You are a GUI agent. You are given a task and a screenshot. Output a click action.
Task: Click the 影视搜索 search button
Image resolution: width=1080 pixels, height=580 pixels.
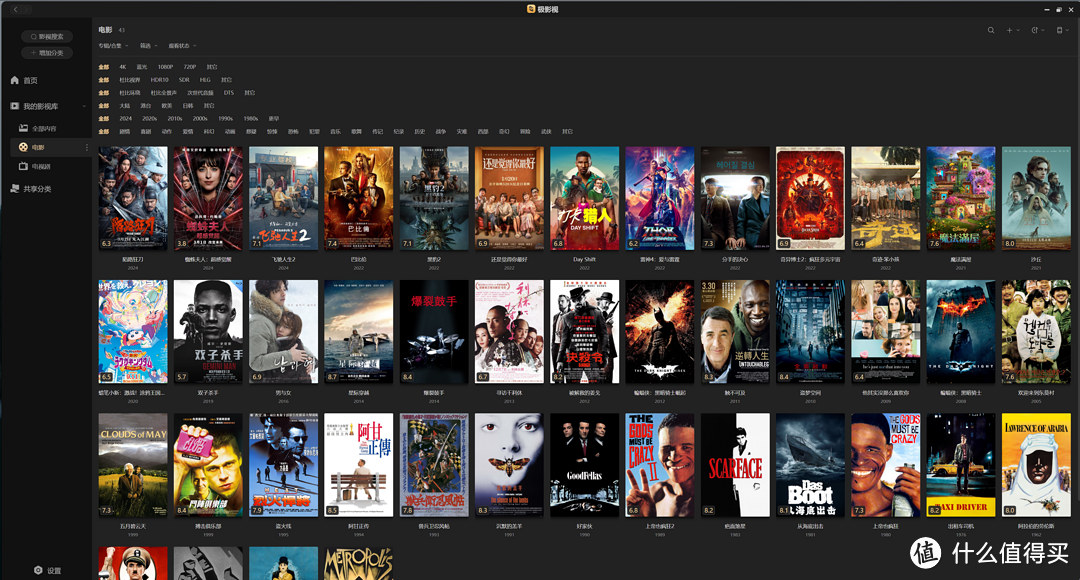point(47,37)
